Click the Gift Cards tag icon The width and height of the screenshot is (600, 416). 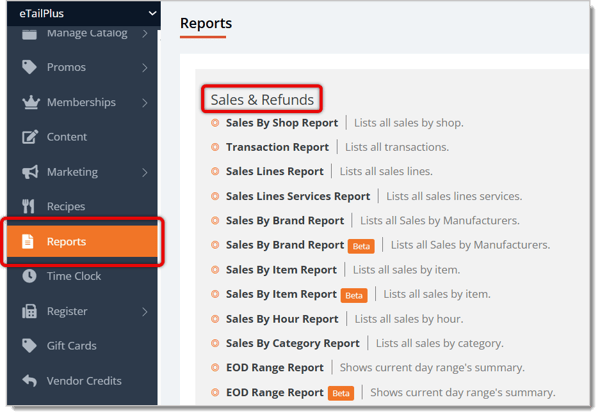(x=29, y=346)
